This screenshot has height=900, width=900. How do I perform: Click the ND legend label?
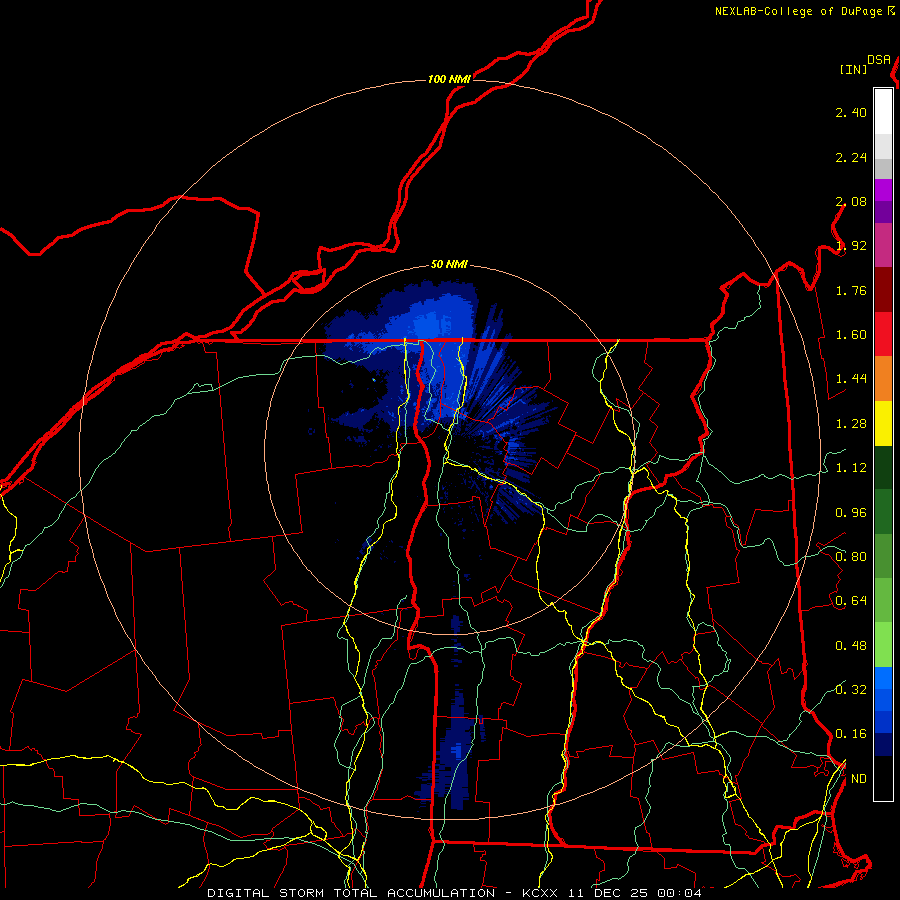(859, 779)
